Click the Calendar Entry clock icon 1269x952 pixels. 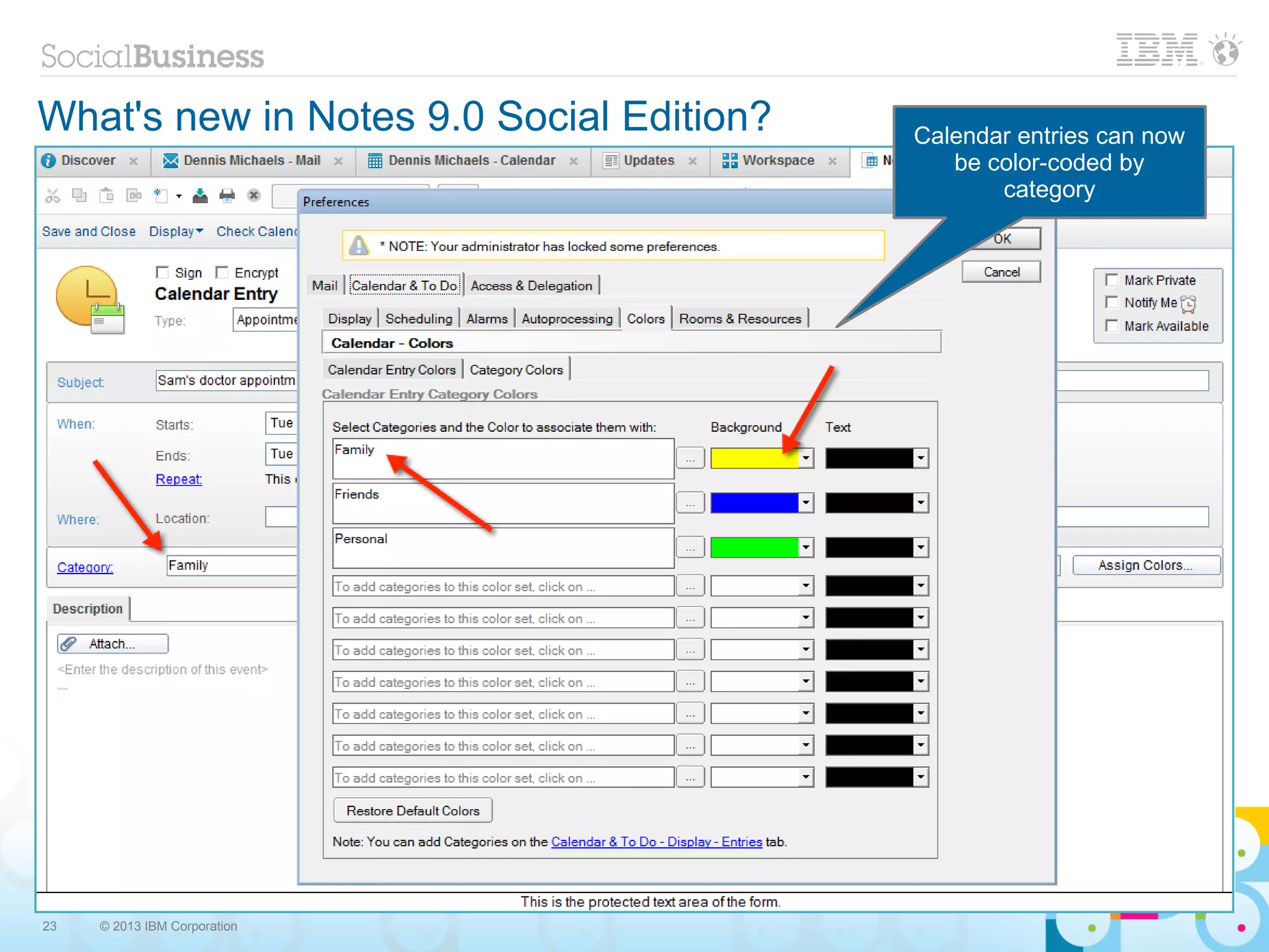pyautogui.click(x=90, y=300)
